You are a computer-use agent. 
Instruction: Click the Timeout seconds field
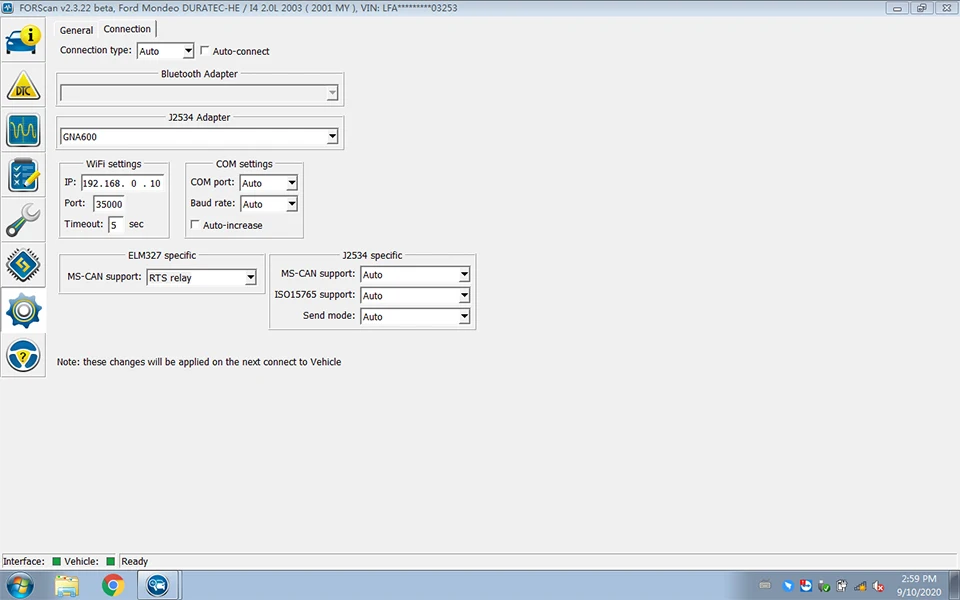click(116, 225)
